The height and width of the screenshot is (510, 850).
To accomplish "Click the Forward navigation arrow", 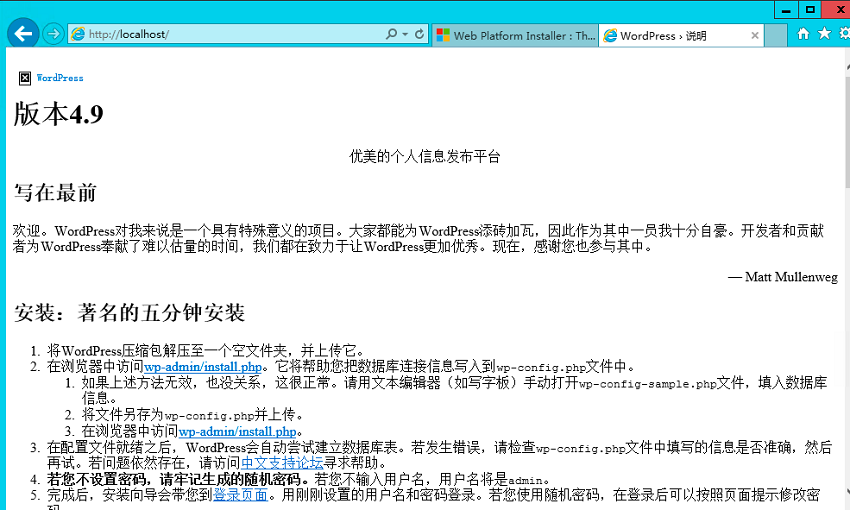I will click(53, 34).
